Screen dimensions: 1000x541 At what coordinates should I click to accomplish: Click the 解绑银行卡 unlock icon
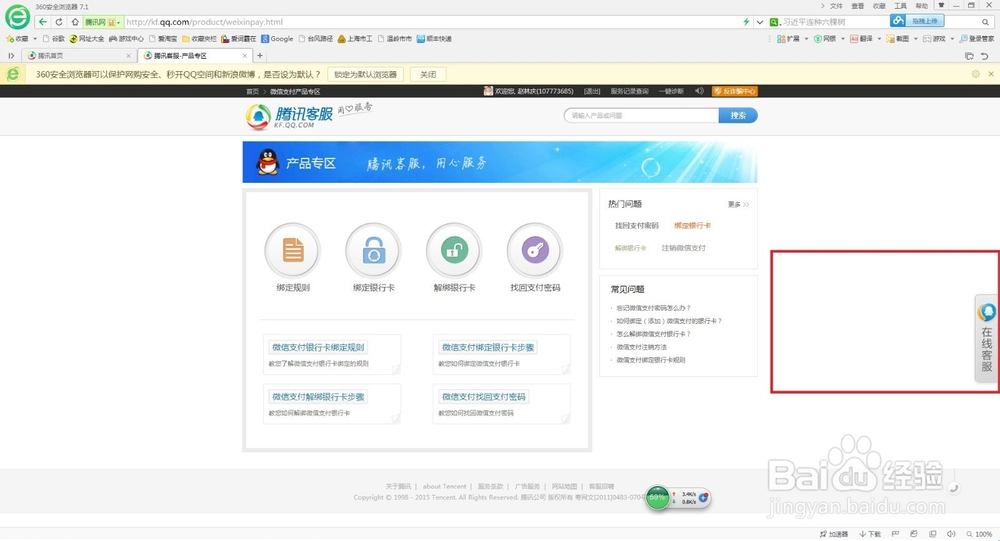click(454, 250)
